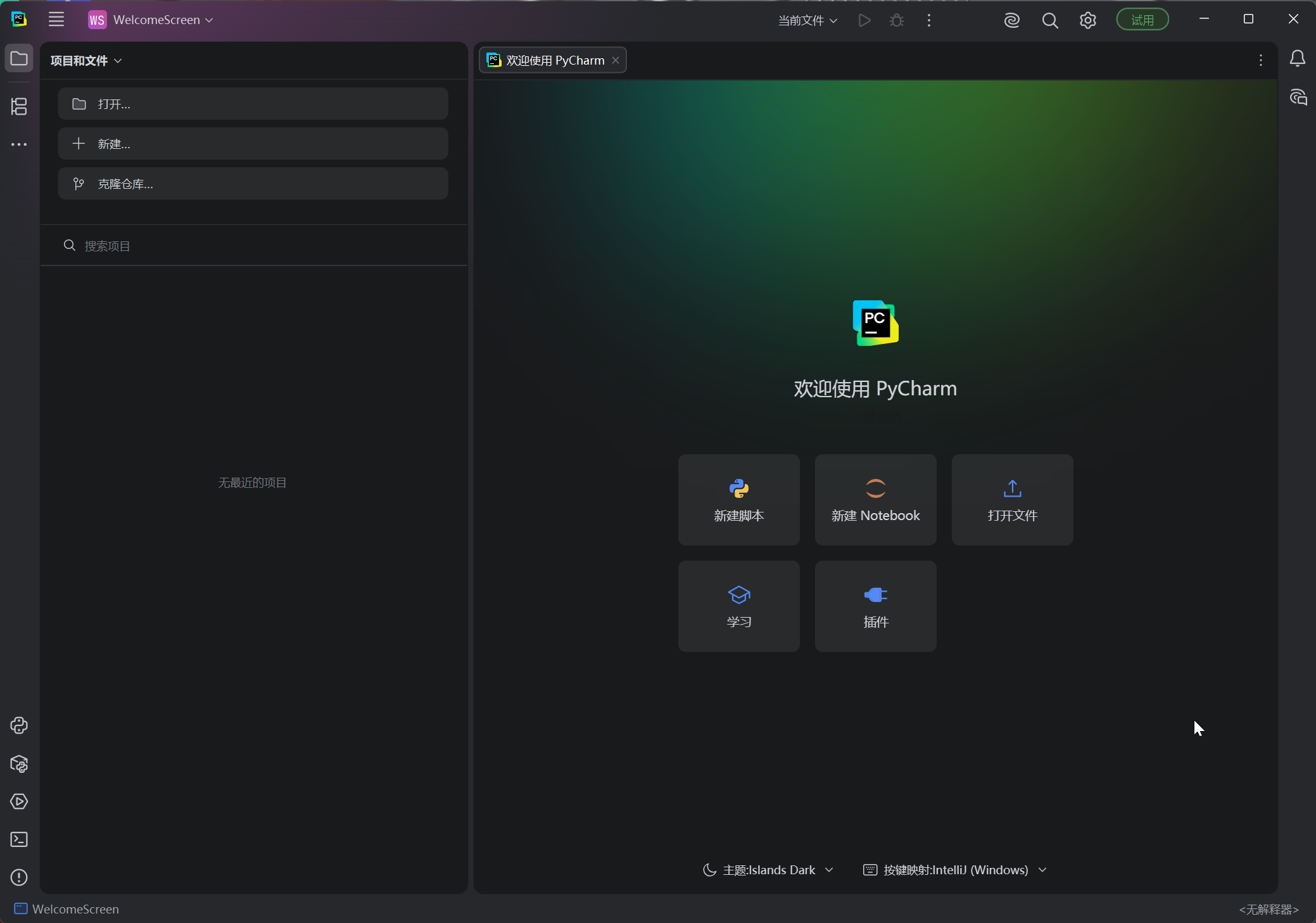Create a new script with 新建脚本
Viewport: 1316px width, 923px height.
click(x=739, y=500)
